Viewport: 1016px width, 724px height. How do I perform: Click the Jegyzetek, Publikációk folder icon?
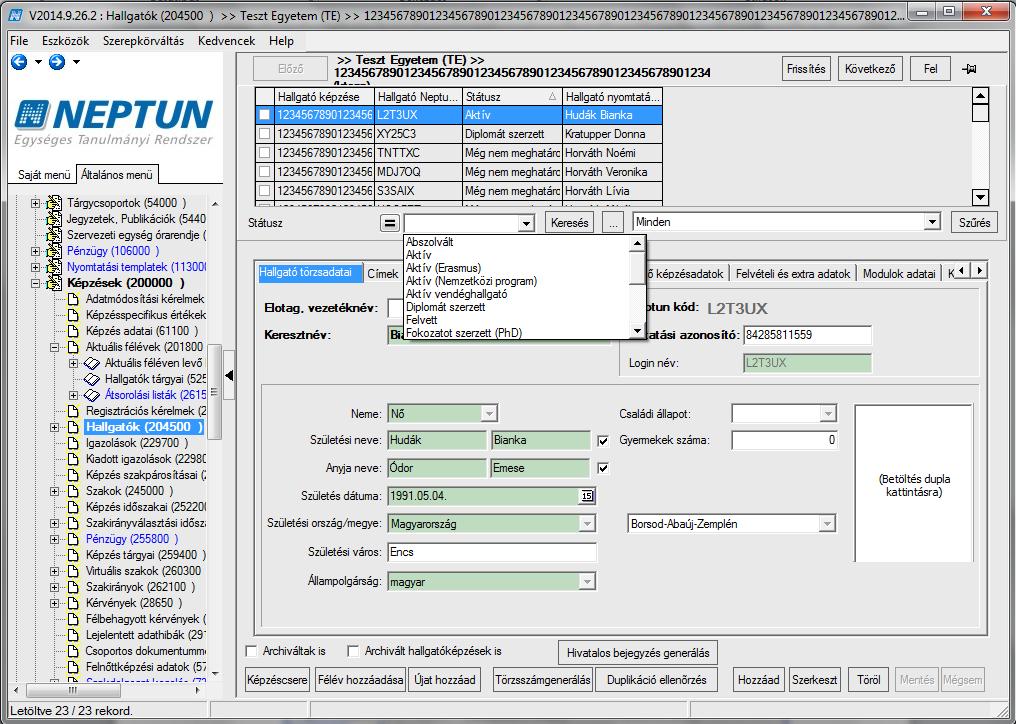tap(54, 219)
